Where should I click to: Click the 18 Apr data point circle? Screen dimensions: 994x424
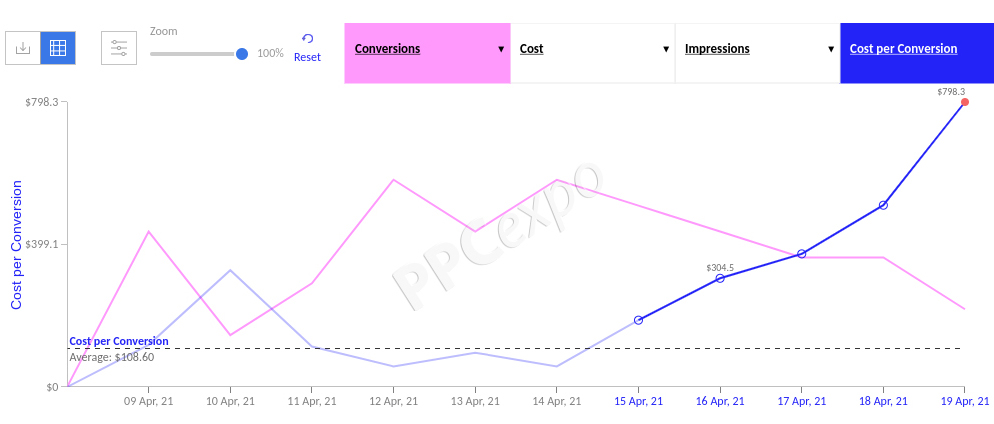click(x=883, y=205)
